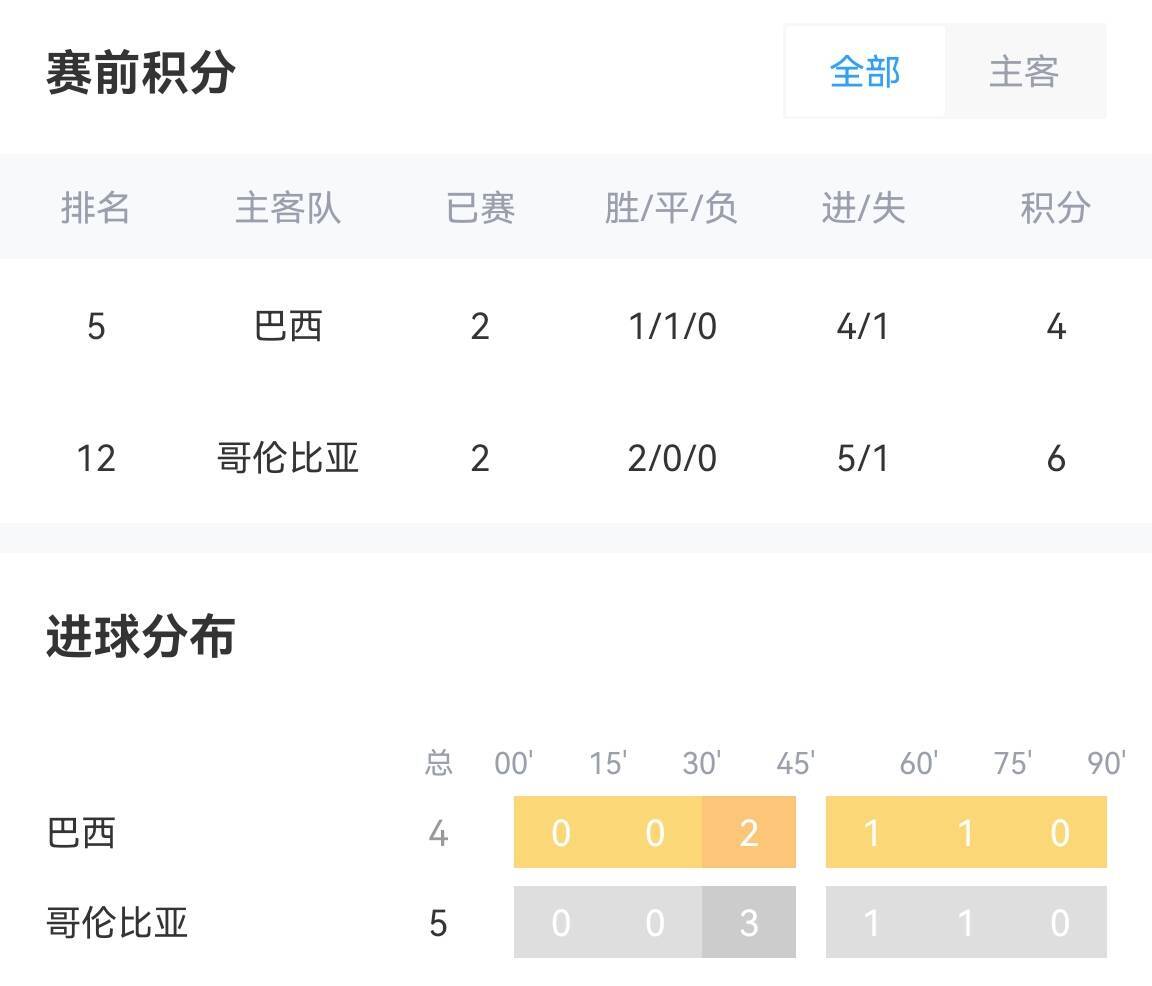The width and height of the screenshot is (1152, 986).
Task: Click the 进球分布 section heading
Action: (141, 637)
